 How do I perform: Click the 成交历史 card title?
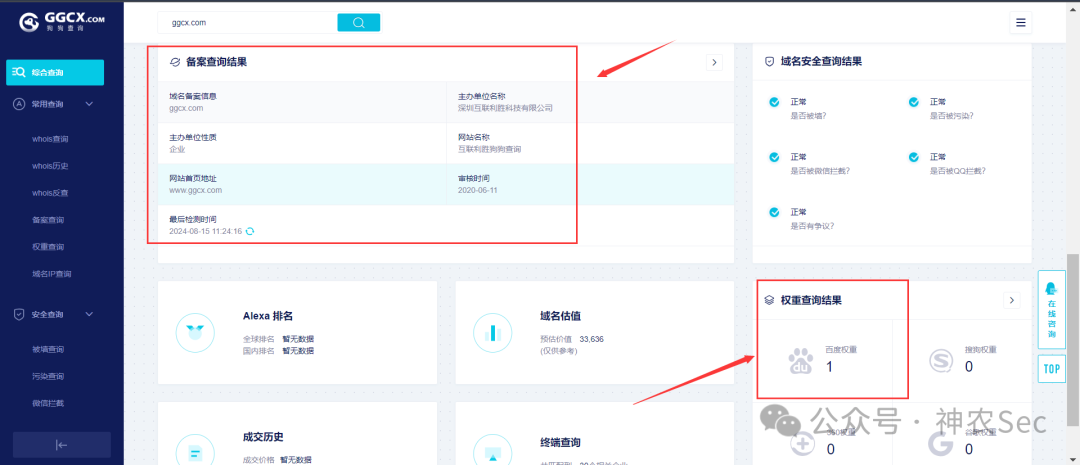(263, 437)
